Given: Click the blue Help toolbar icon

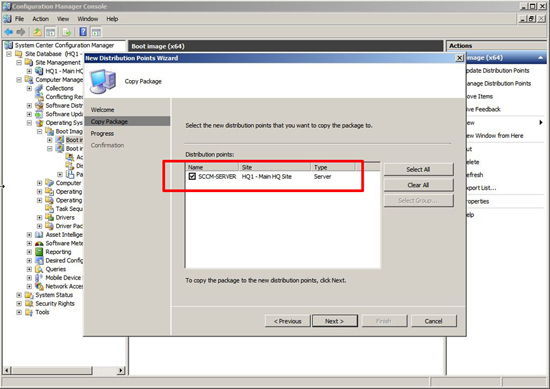Looking at the screenshot, I should coord(83,32).
